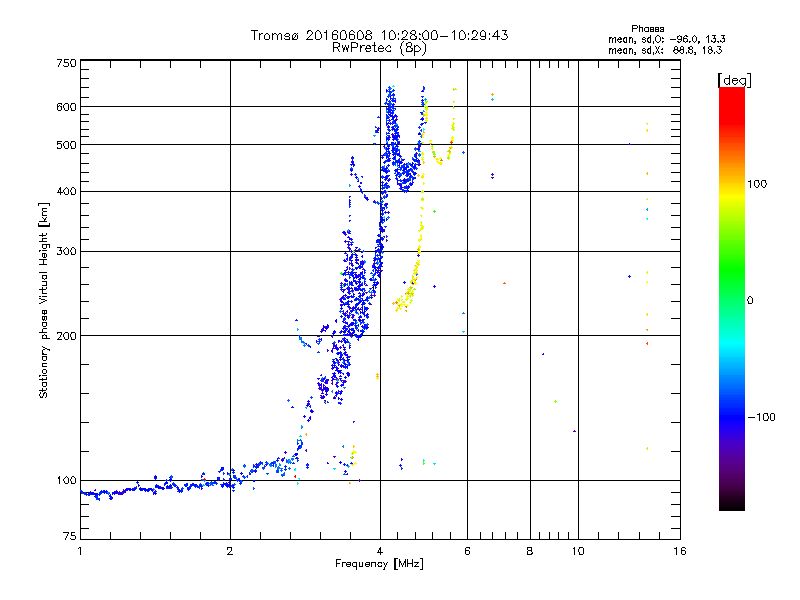This screenshot has height=600, width=800.
Task: Click the colorbar tick label "-100"
Action: coord(761,417)
